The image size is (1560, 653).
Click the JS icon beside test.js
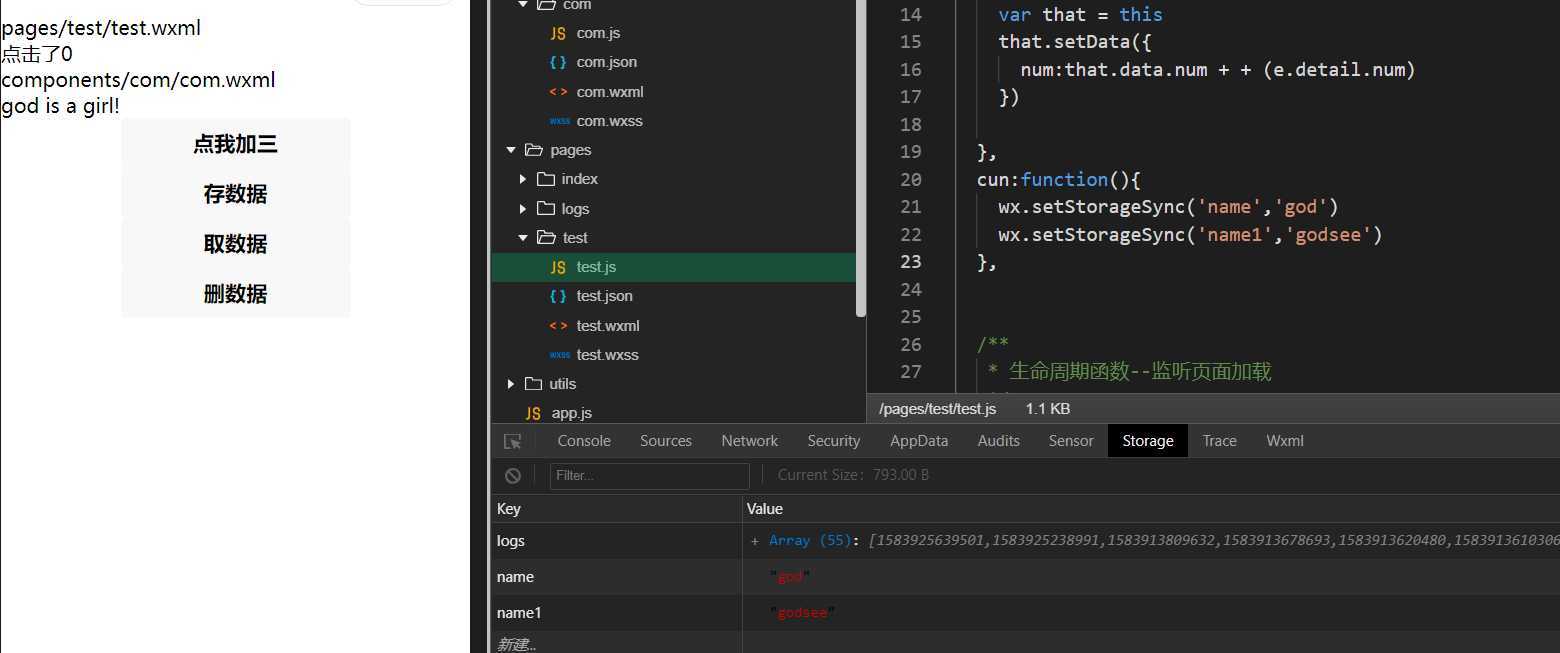[558, 267]
